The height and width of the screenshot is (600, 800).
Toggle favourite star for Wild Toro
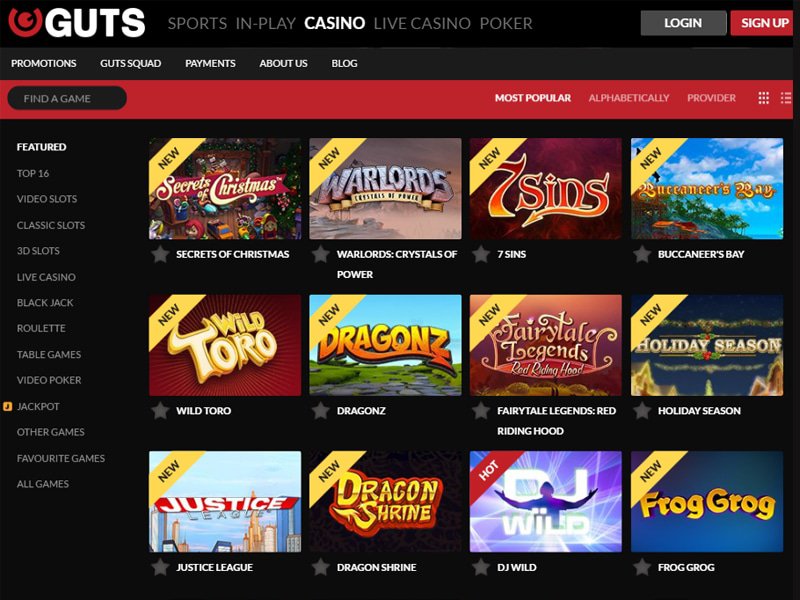160,411
